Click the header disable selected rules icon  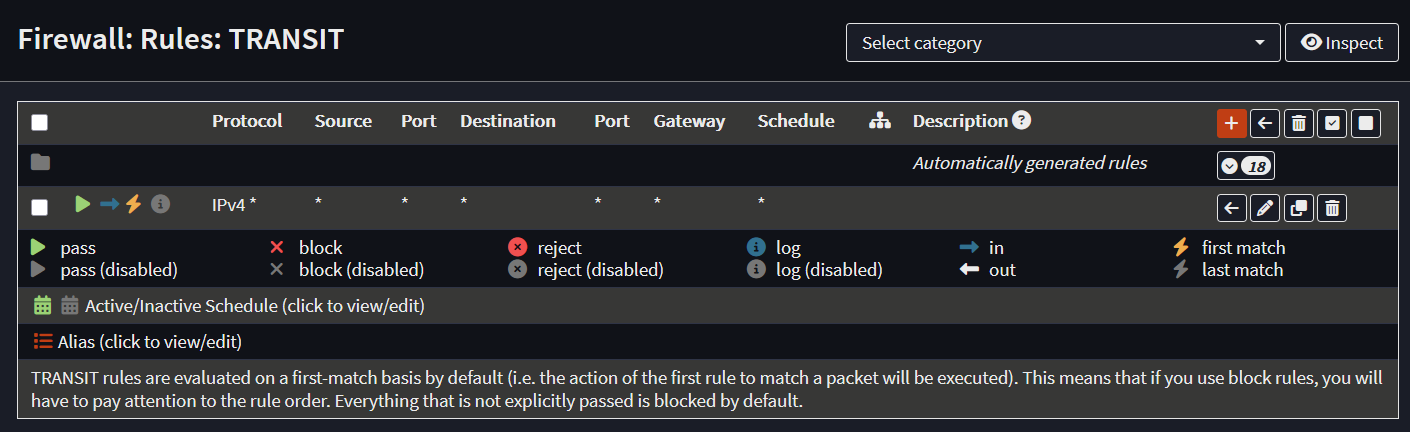point(1366,123)
